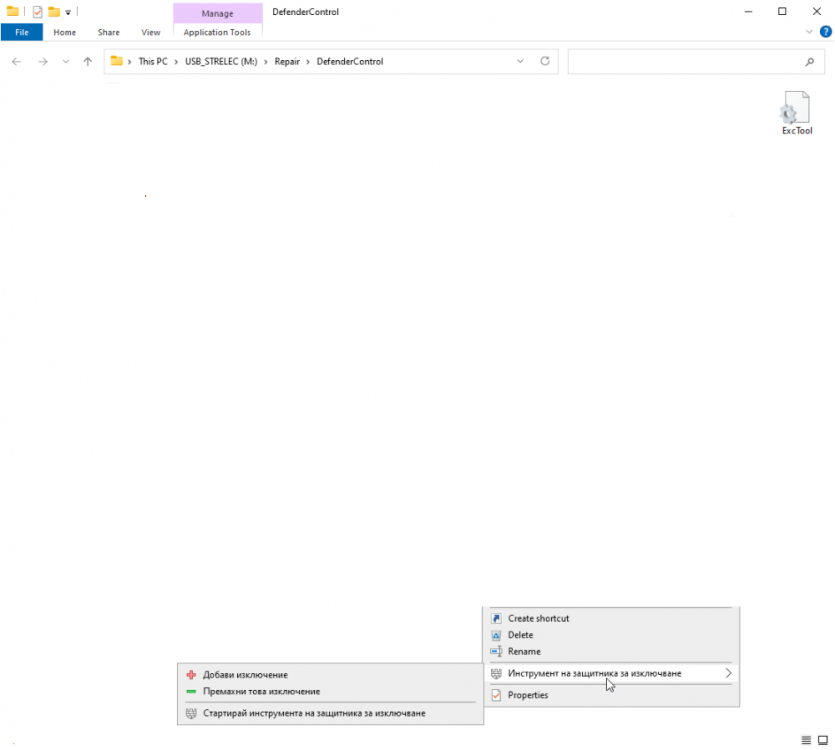Select Rename in the context menu
Viewport: 835px width, 750px height.
(x=611, y=651)
